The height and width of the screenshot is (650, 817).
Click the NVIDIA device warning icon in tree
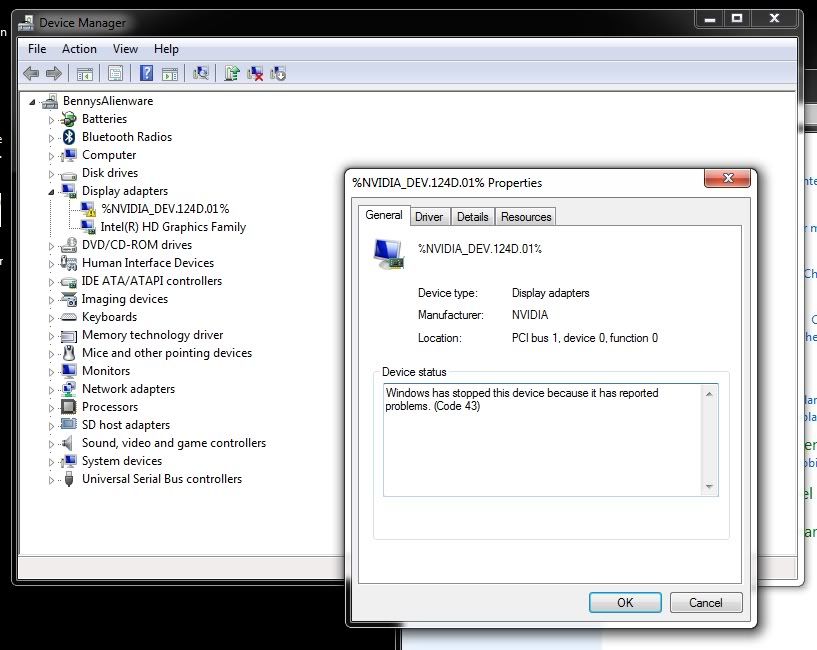coord(88,209)
